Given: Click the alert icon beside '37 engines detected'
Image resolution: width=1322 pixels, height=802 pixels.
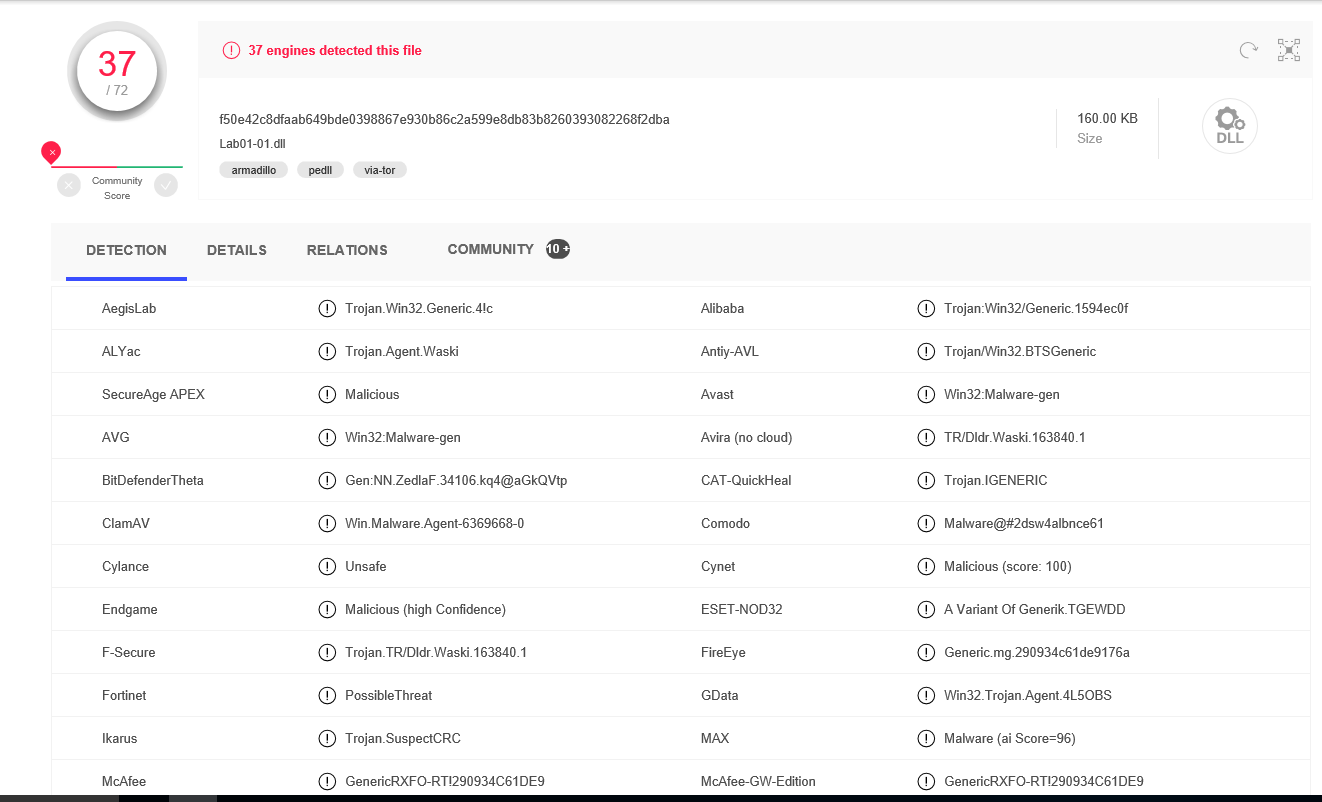Looking at the screenshot, I should [x=231, y=50].
